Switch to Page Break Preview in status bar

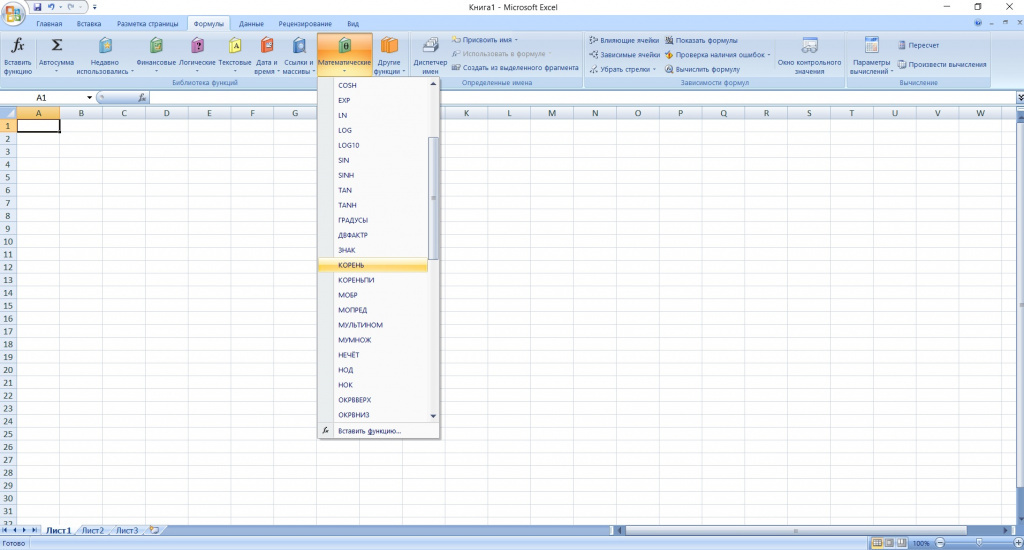(902, 543)
